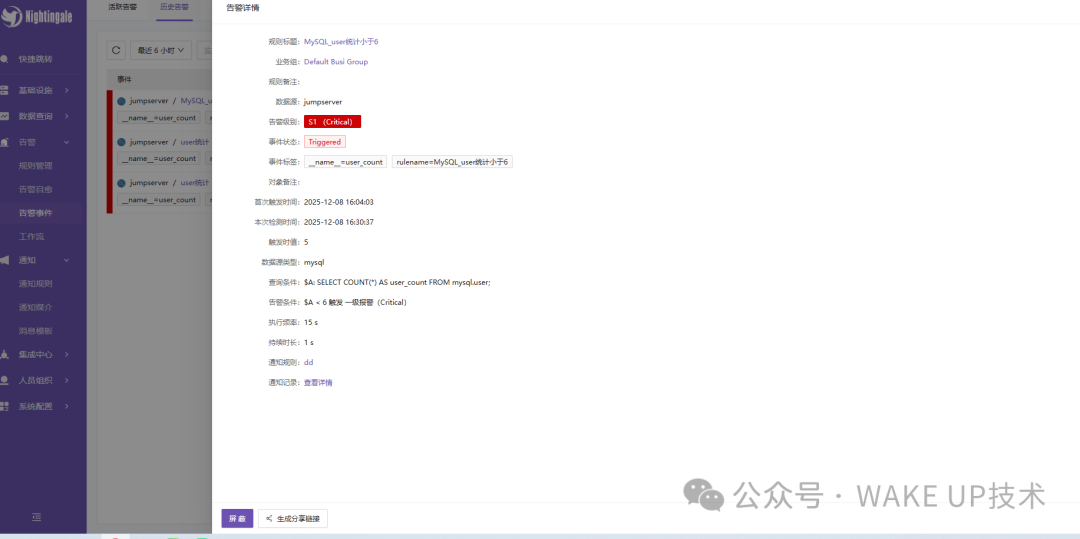Click the share icon in 生成分享链接 button

269,518
